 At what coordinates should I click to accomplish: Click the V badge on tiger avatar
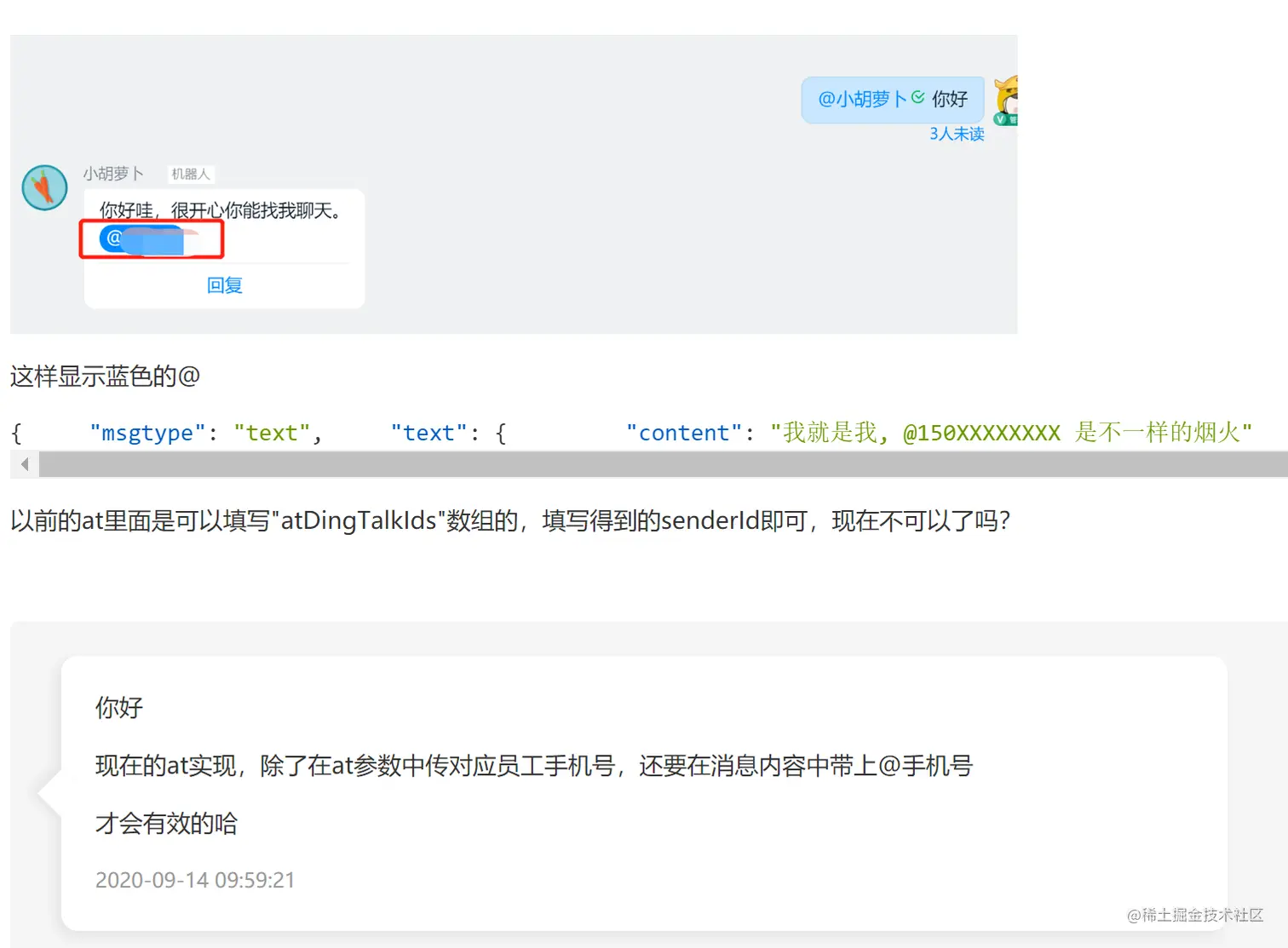click(1001, 119)
